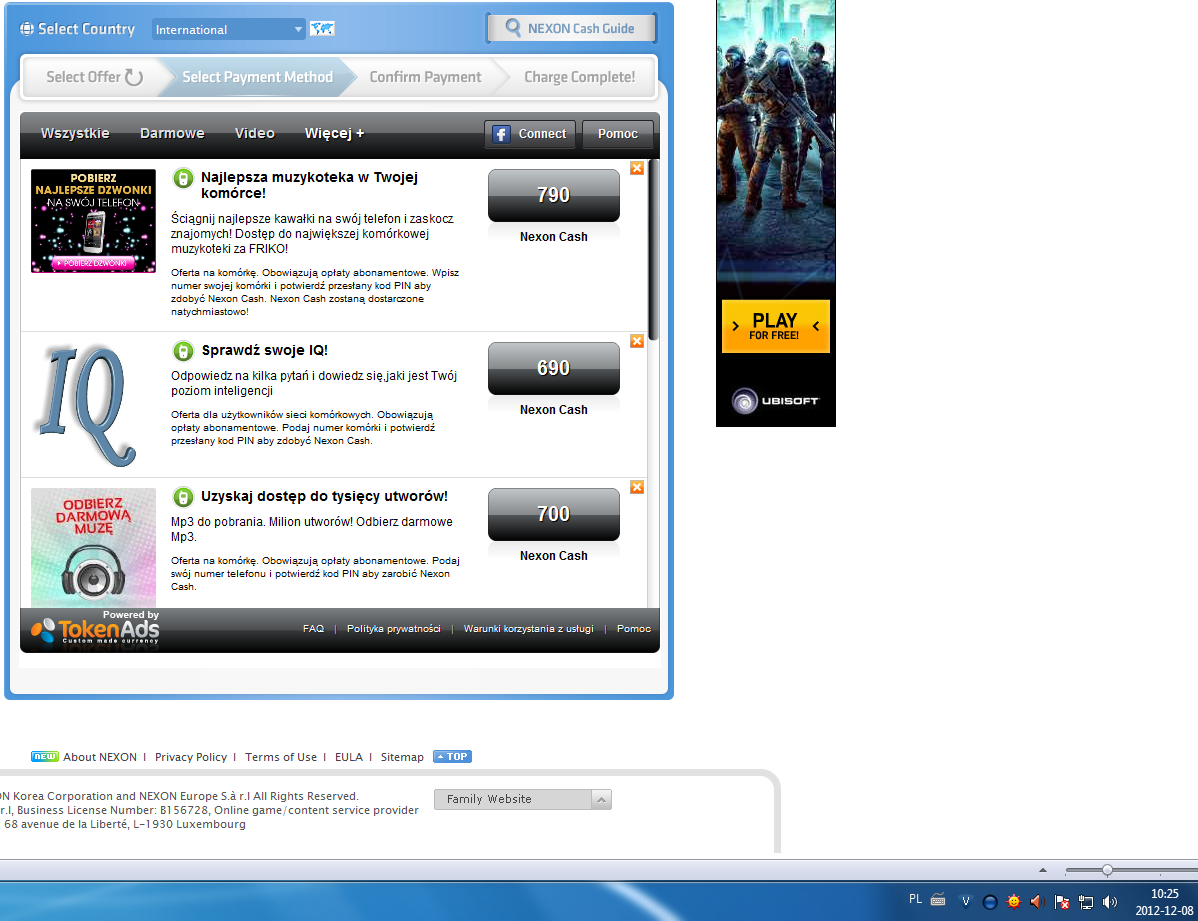Click the green mobile icon beside Uzyskaj dostęp
This screenshot has height=921, width=1198.
(183, 498)
